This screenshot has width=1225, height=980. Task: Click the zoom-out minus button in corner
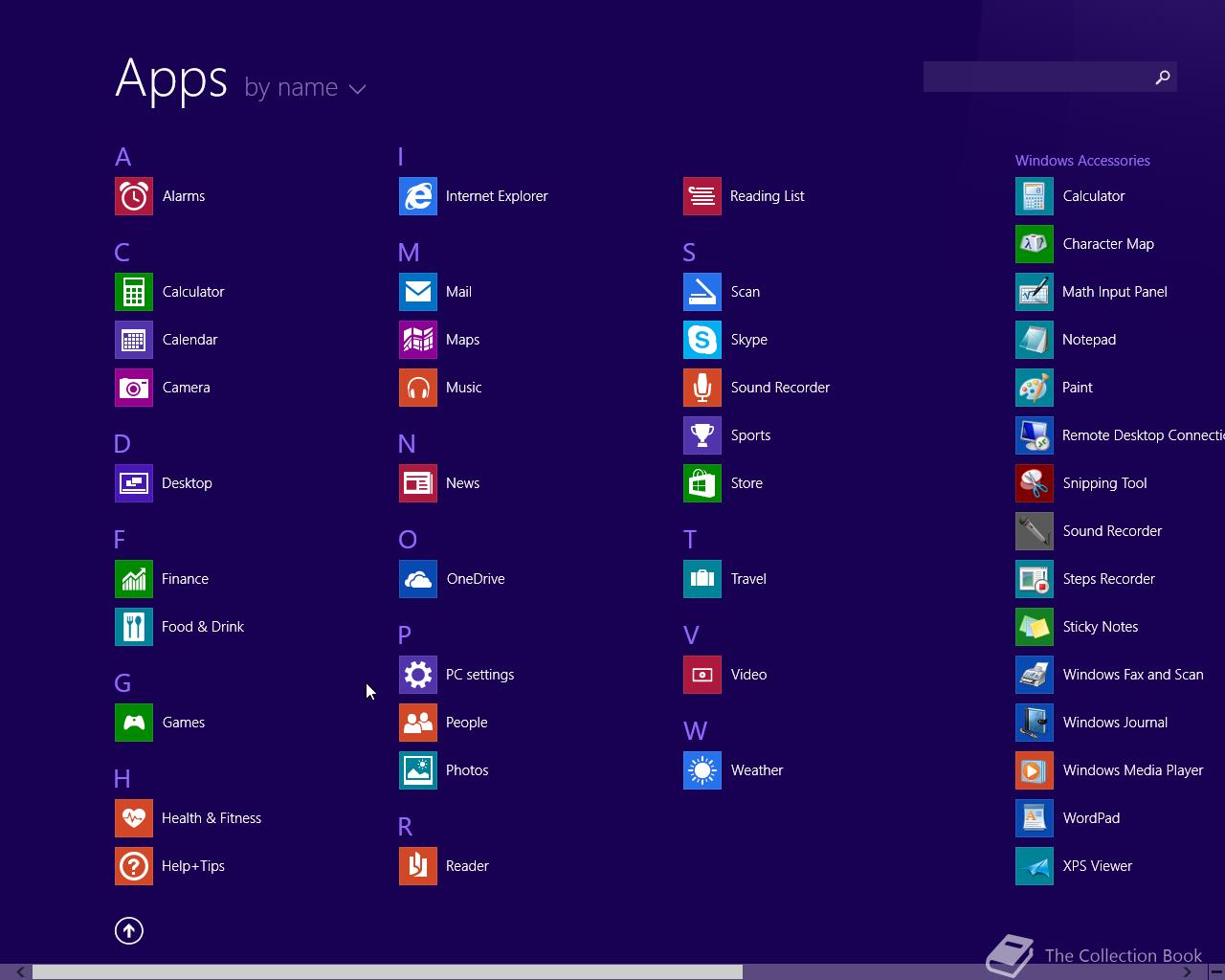click(1215, 972)
